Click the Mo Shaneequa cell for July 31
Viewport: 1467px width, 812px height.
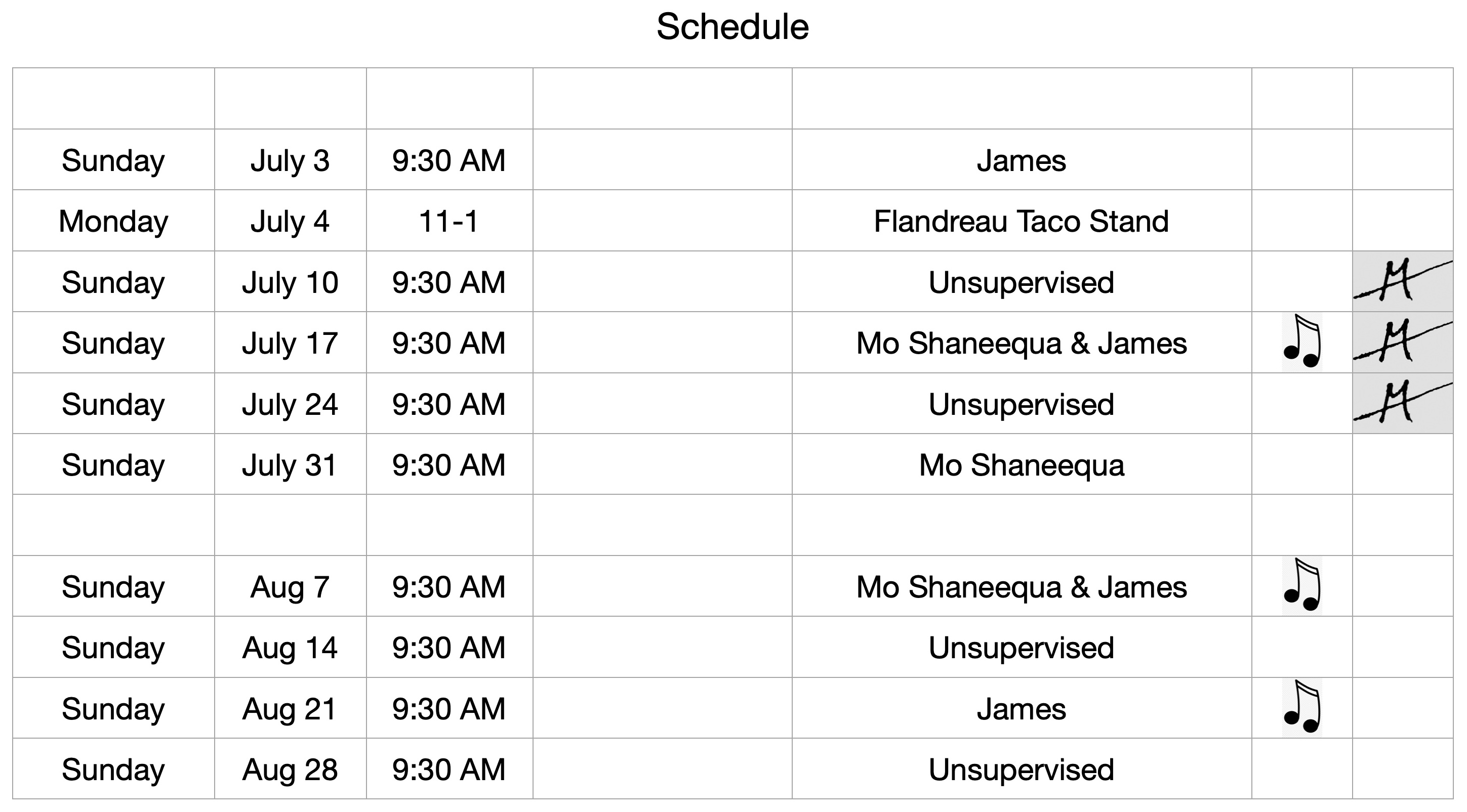1022,464
